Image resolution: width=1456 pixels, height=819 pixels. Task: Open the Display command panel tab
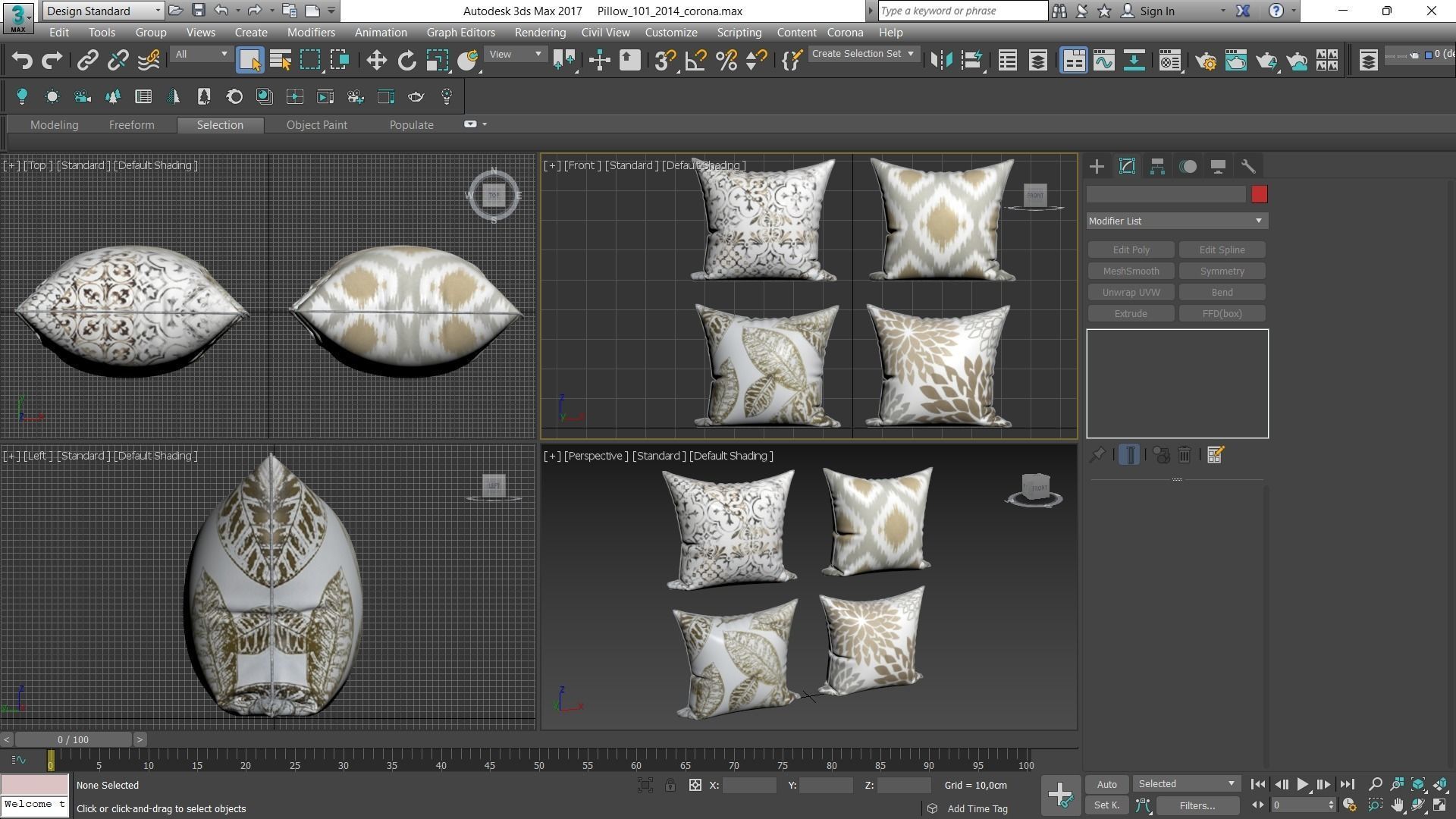click(x=1218, y=166)
